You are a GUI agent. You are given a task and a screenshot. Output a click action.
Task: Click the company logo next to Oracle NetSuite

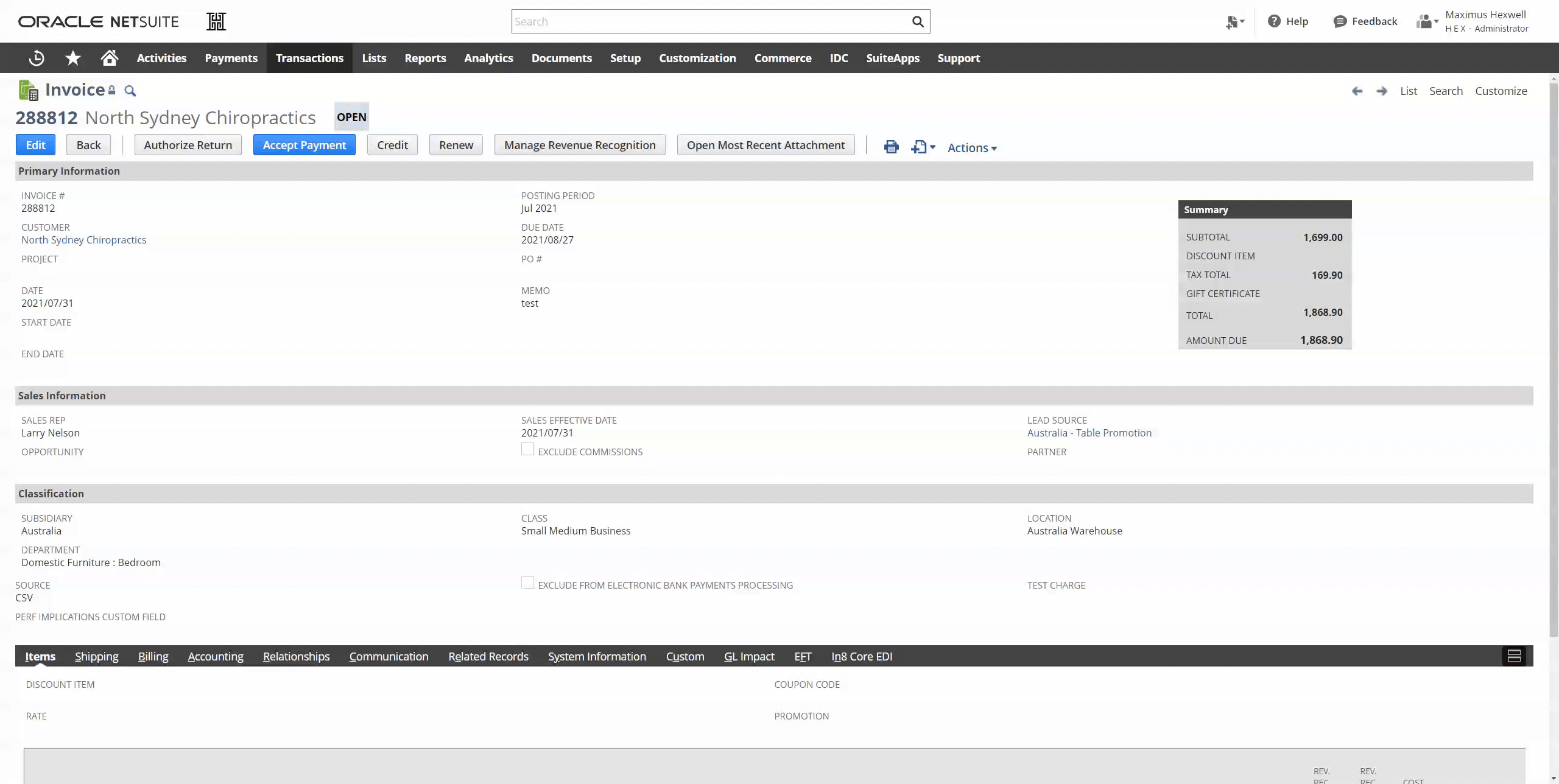coord(216,21)
